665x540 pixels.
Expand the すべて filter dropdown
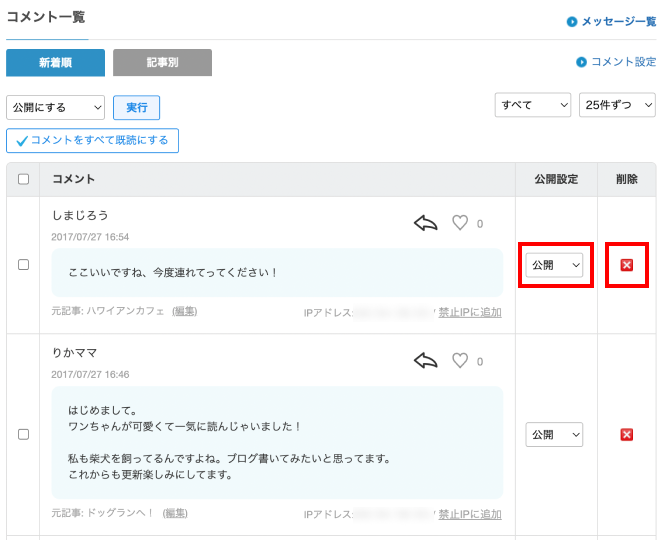pyautogui.click(x=533, y=105)
